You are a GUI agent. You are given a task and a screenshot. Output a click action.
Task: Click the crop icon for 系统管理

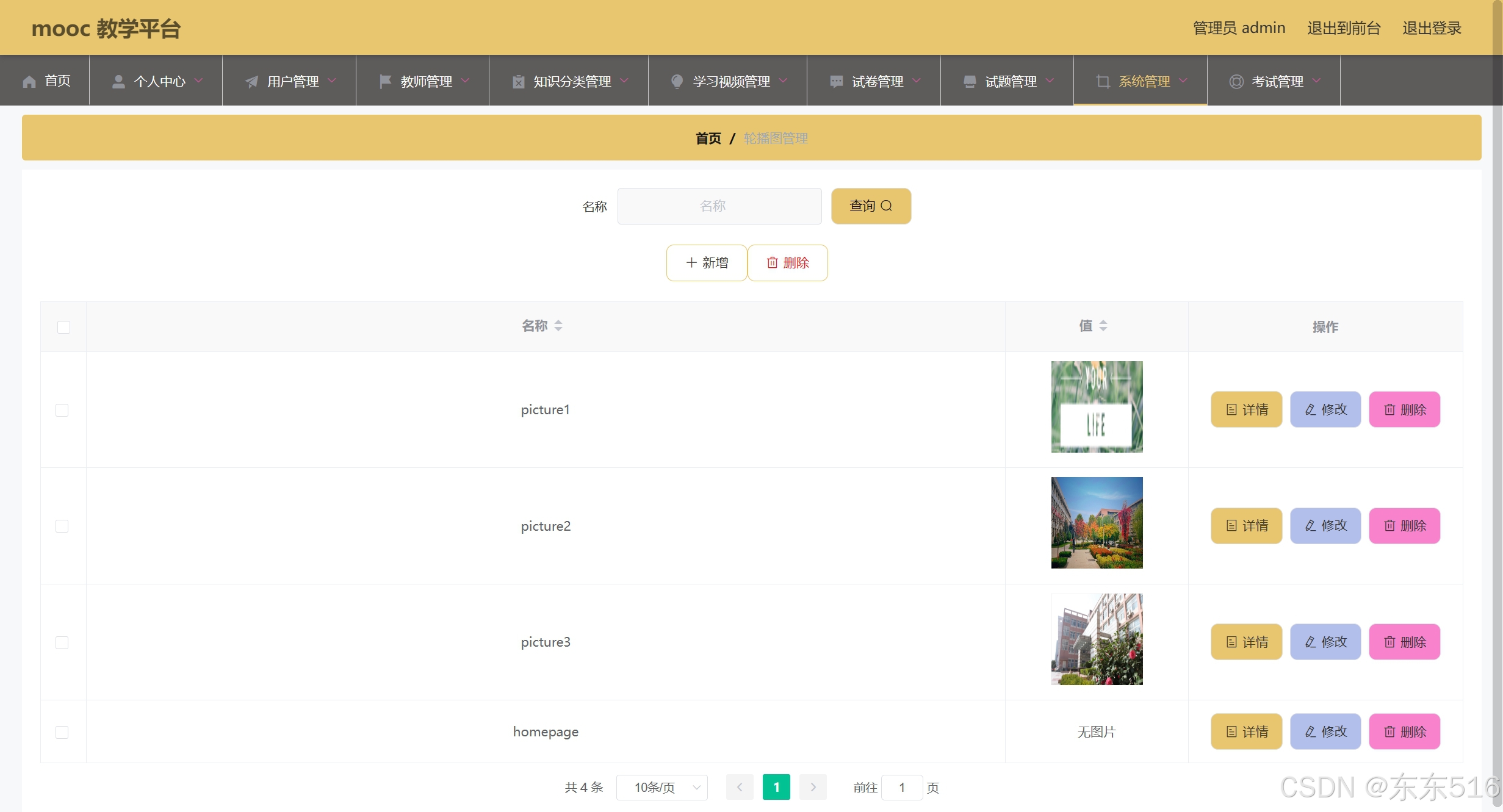coord(1103,81)
